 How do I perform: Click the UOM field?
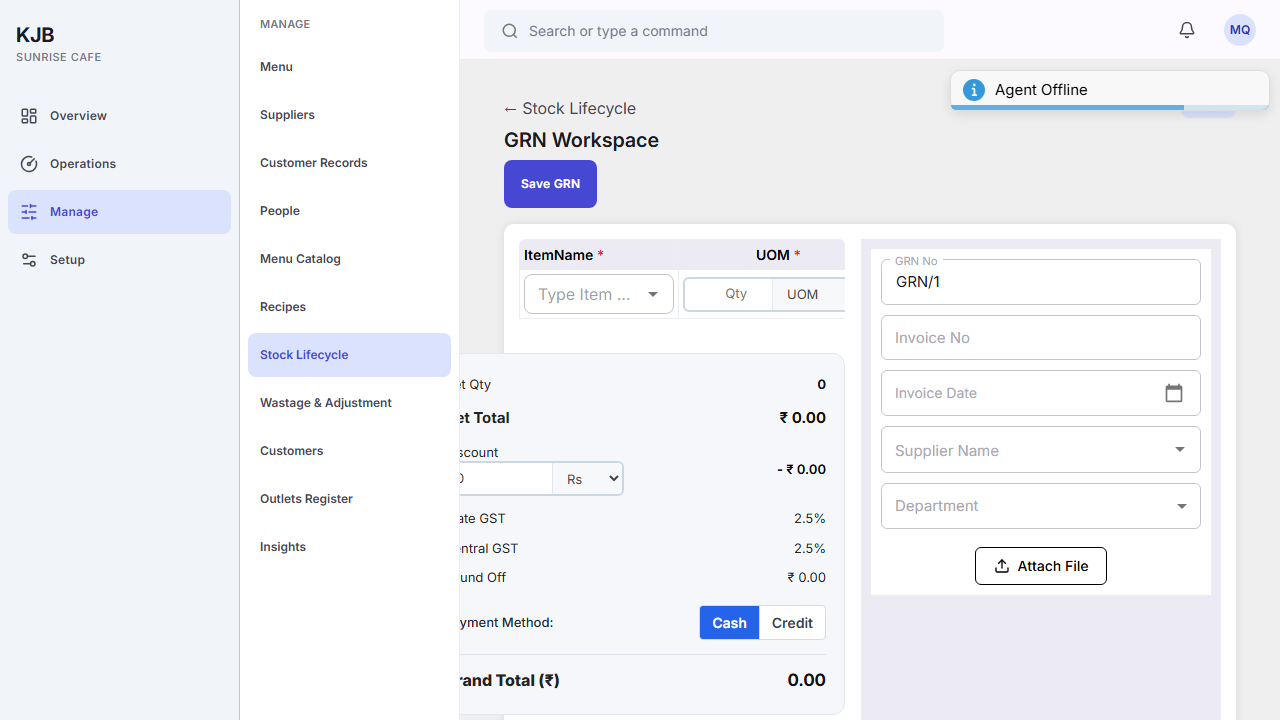click(809, 294)
